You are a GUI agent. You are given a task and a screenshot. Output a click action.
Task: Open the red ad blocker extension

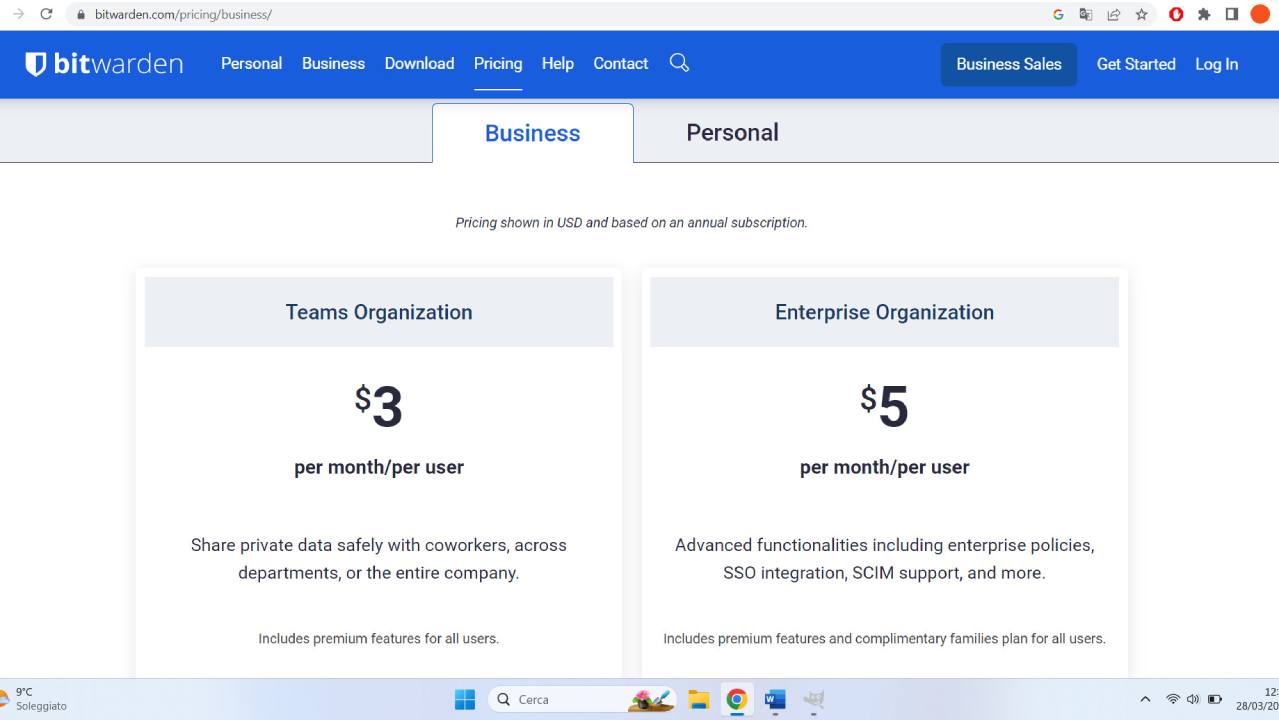[1177, 14]
